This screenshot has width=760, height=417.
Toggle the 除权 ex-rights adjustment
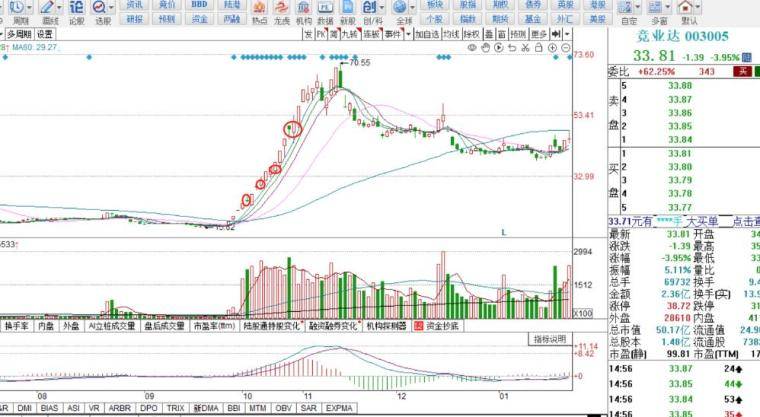click(472, 34)
